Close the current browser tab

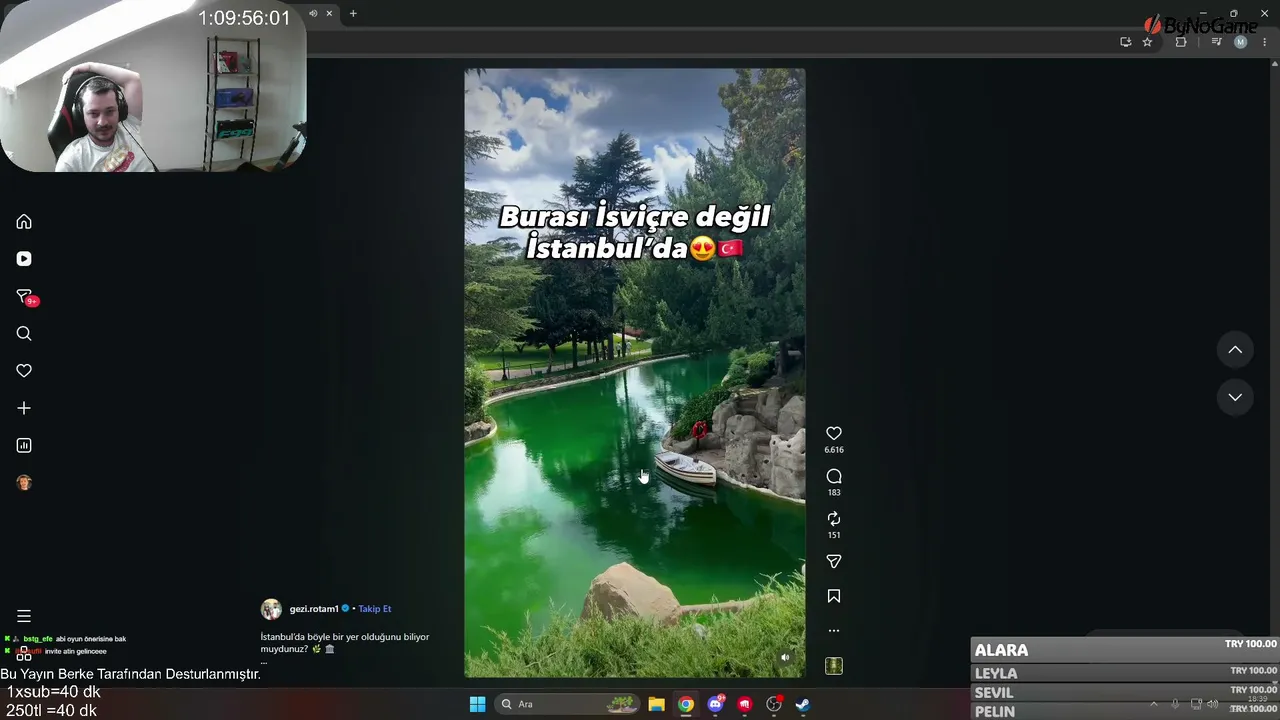329,13
